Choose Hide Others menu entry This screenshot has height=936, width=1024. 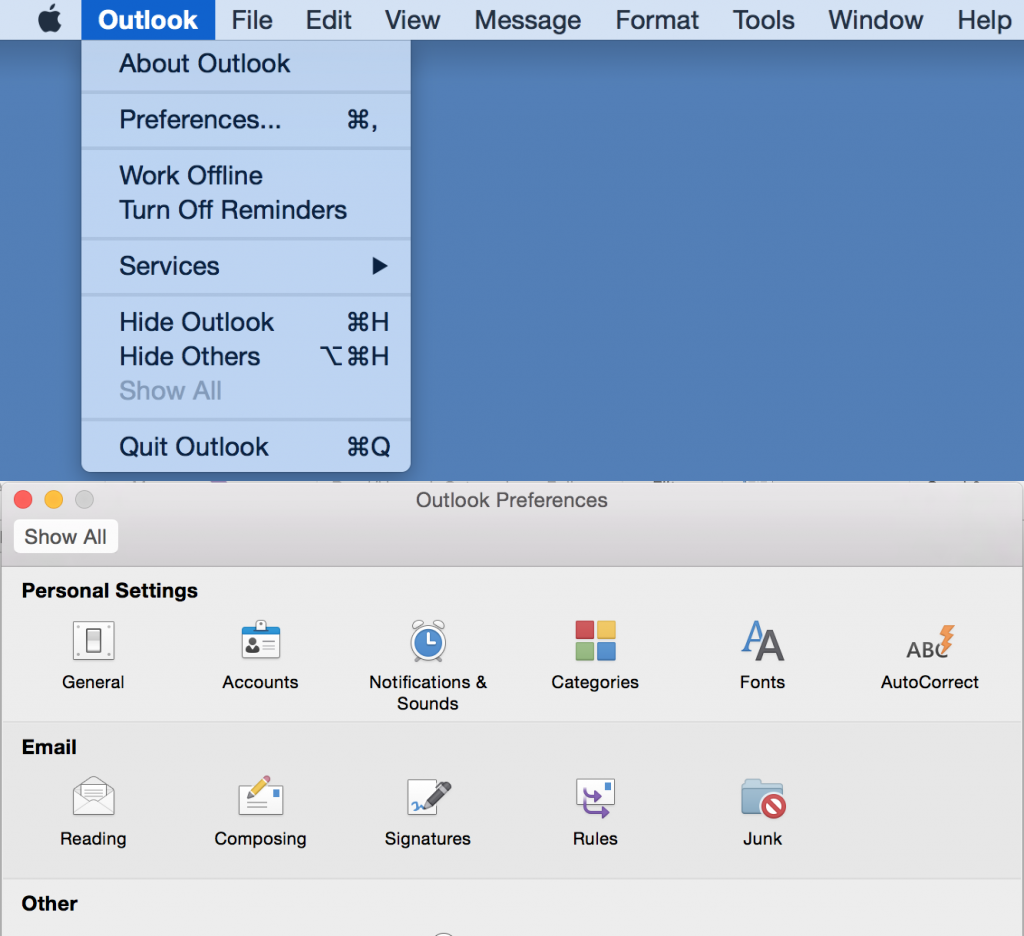[246, 357]
